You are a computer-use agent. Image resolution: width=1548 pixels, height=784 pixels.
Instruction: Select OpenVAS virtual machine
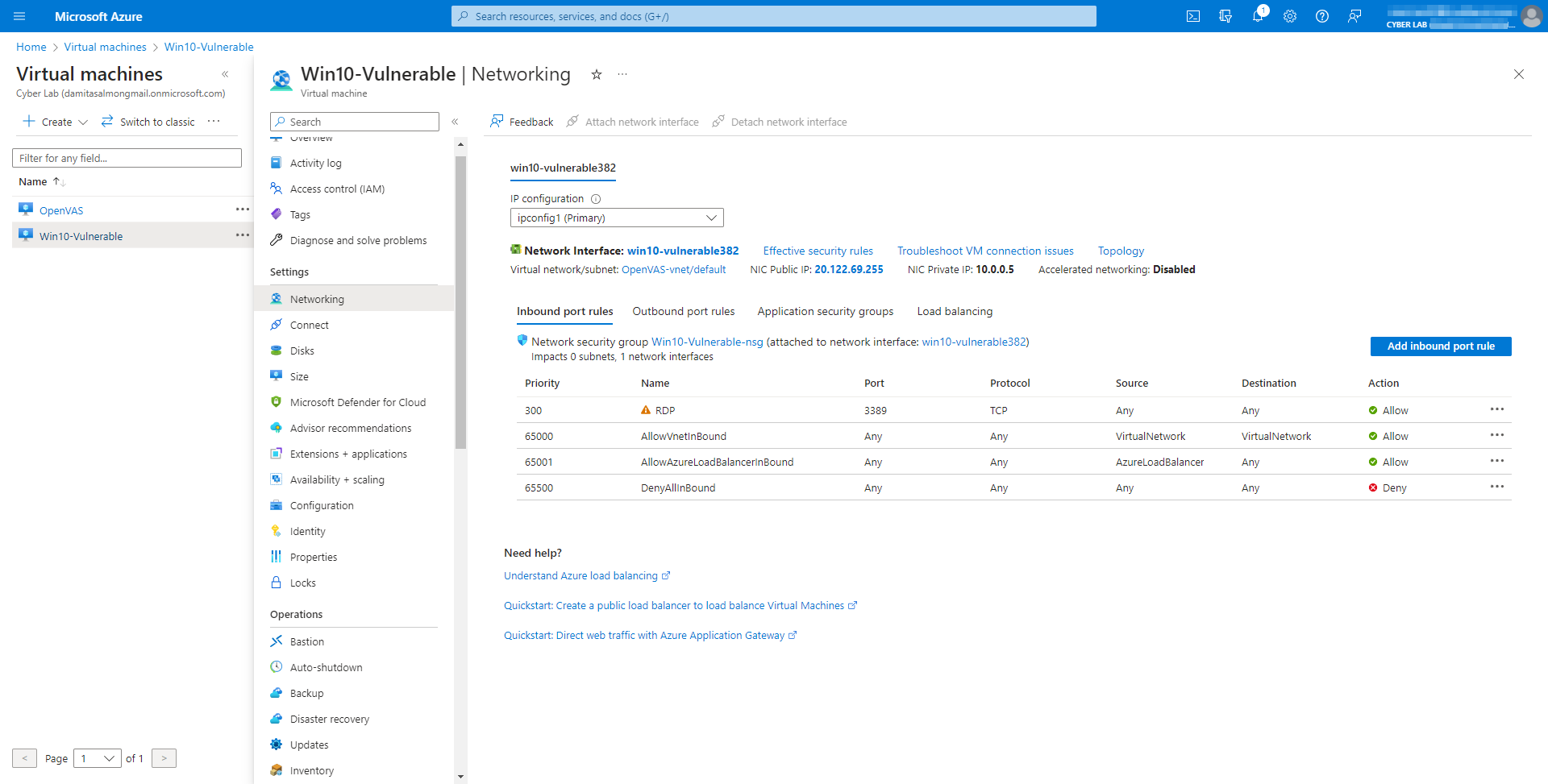tap(61, 210)
